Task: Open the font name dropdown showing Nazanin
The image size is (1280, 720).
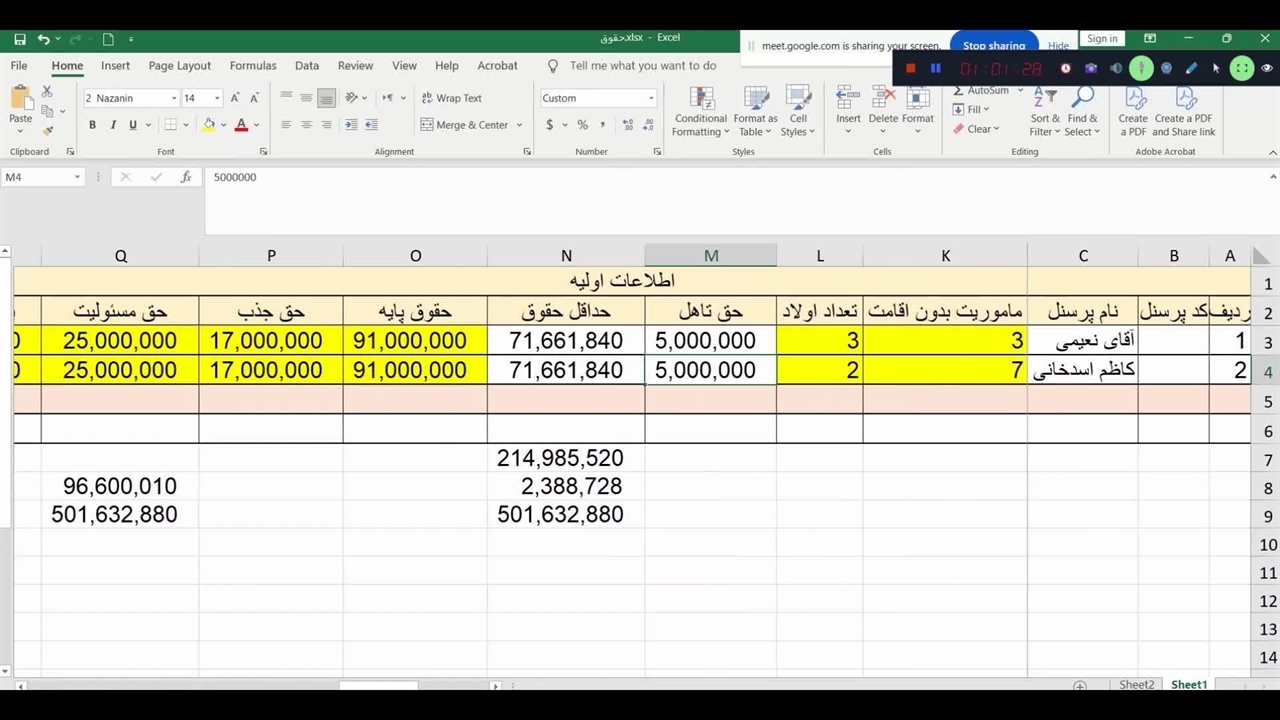Action: pos(173,98)
